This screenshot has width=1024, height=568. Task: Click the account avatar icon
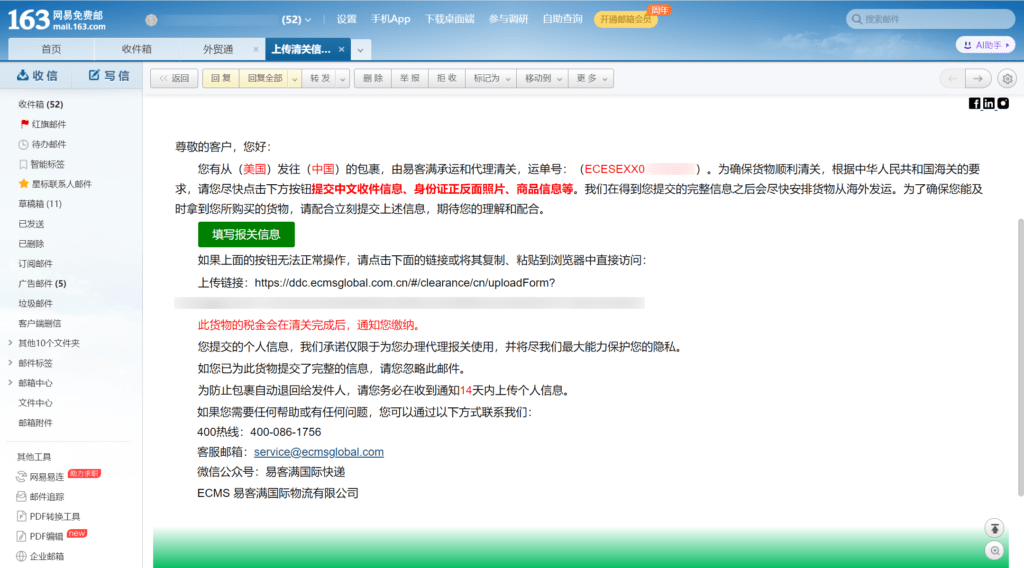152,20
